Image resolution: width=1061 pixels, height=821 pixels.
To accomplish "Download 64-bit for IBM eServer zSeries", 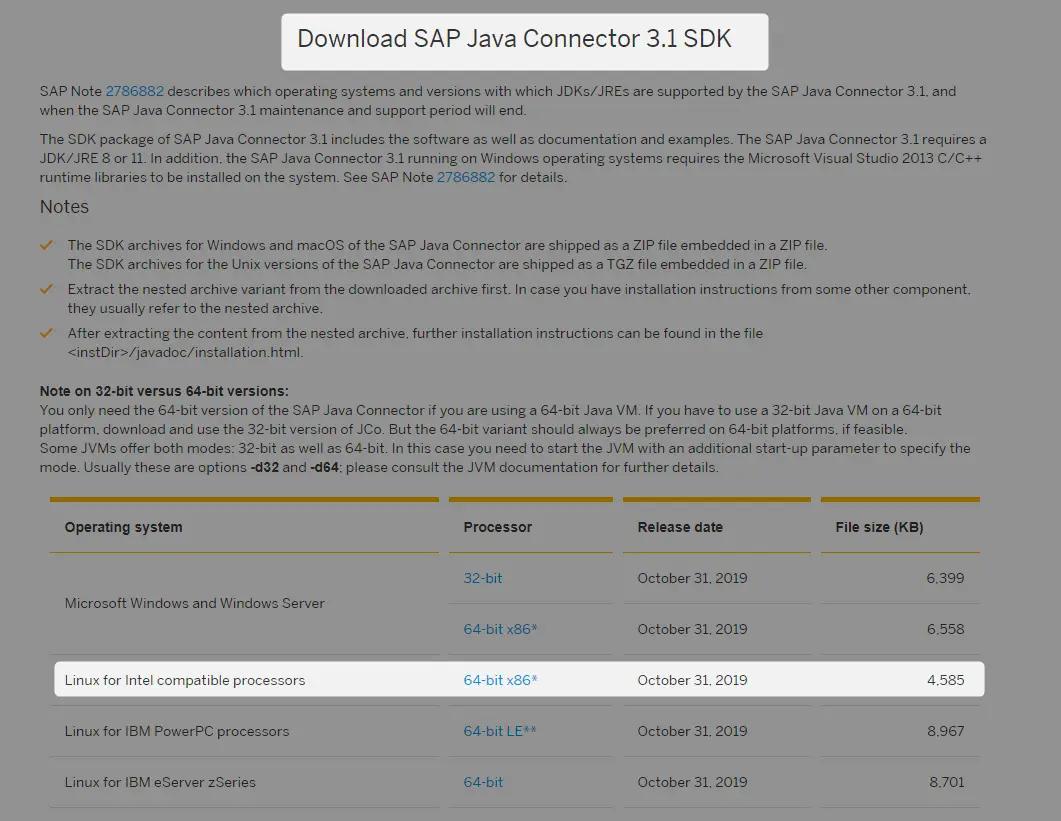I will pyautogui.click(x=483, y=782).
